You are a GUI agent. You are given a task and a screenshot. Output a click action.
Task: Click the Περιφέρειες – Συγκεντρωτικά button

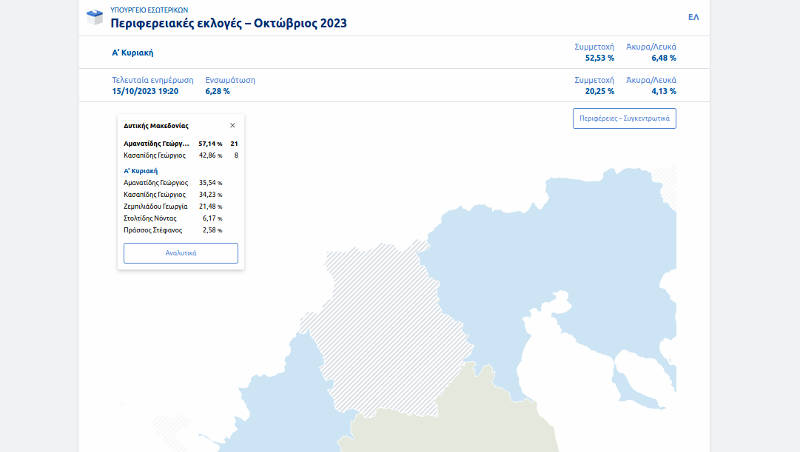tap(625, 119)
